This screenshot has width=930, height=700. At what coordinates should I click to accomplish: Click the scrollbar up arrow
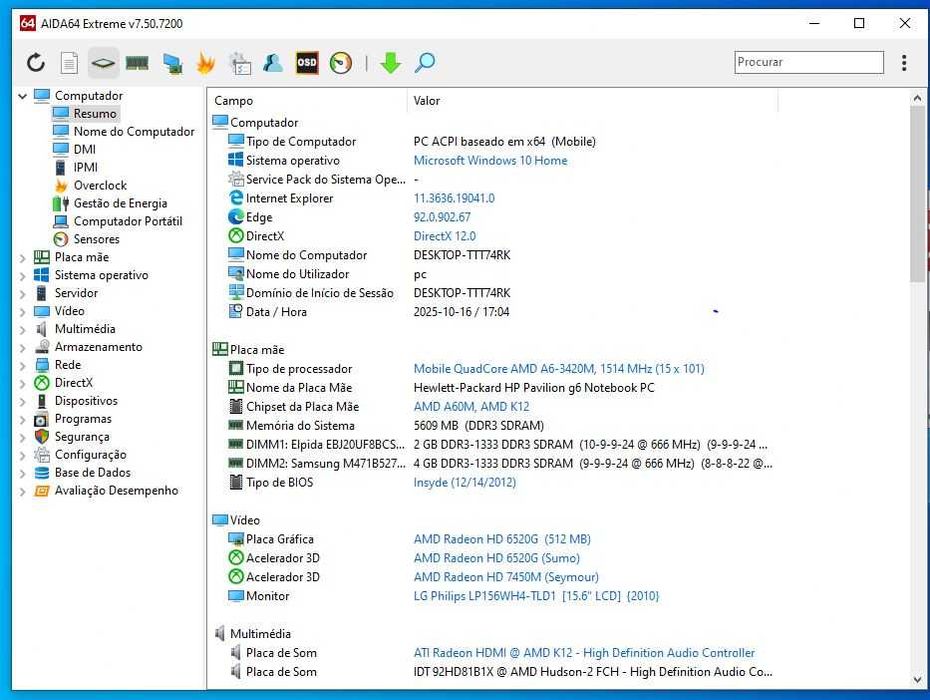[x=917, y=98]
